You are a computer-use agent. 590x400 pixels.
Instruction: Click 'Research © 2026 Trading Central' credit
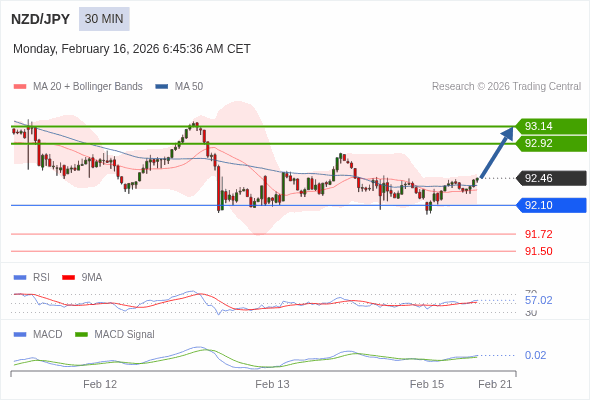(506, 87)
